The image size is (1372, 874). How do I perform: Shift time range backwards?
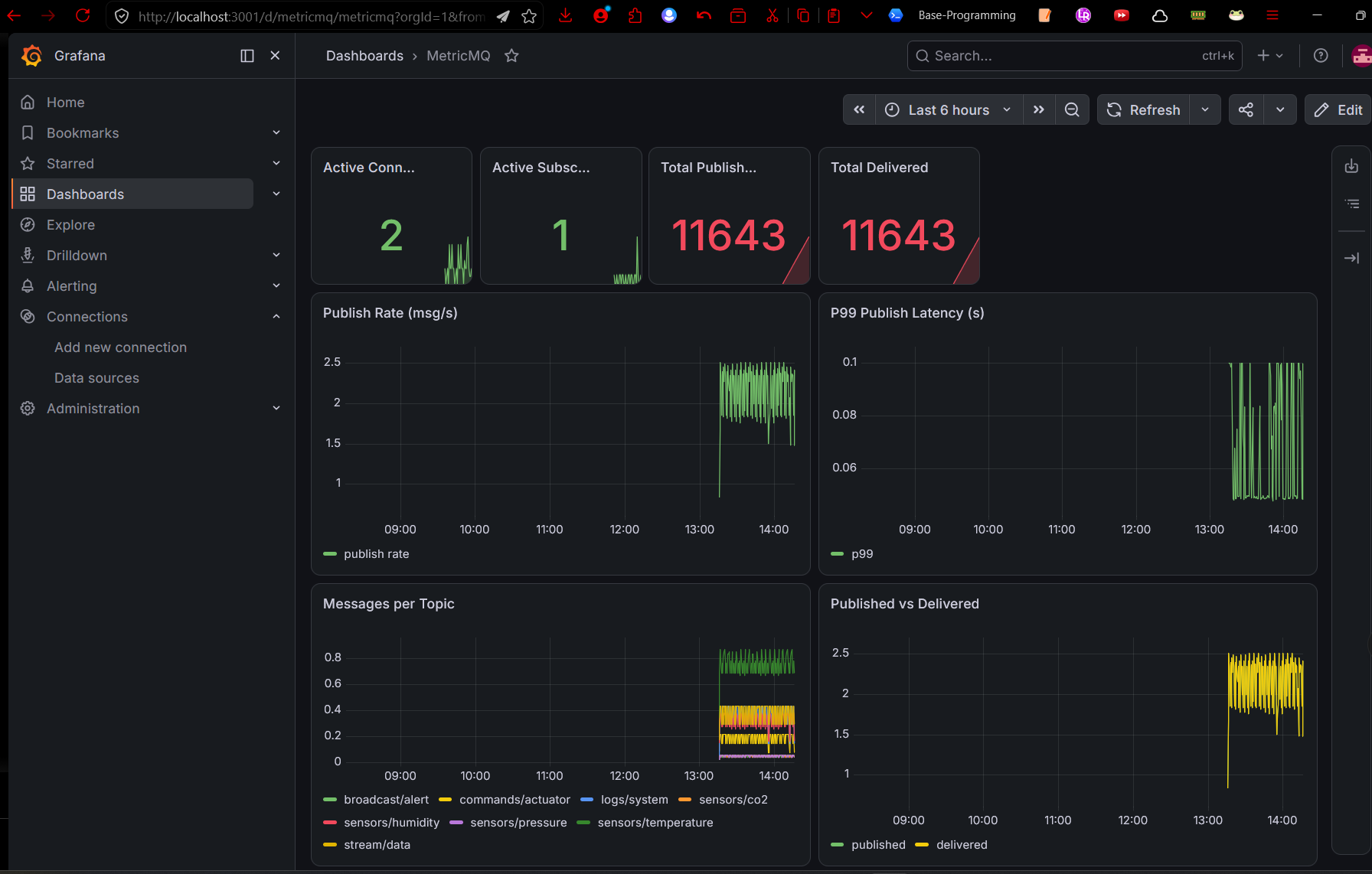point(859,110)
